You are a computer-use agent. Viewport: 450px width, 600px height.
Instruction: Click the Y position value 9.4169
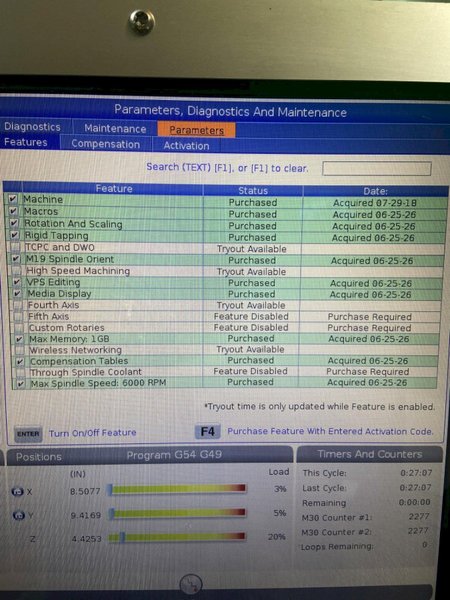(x=86, y=515)
